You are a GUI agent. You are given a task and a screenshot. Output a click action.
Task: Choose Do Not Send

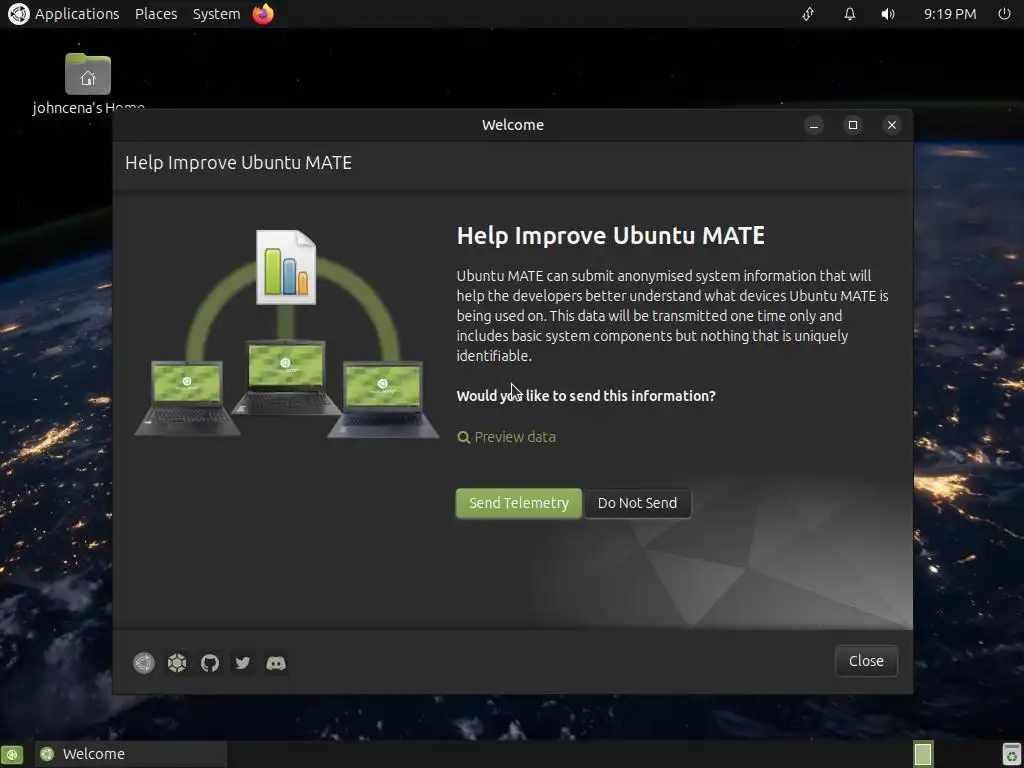click(x=637, y=503)
